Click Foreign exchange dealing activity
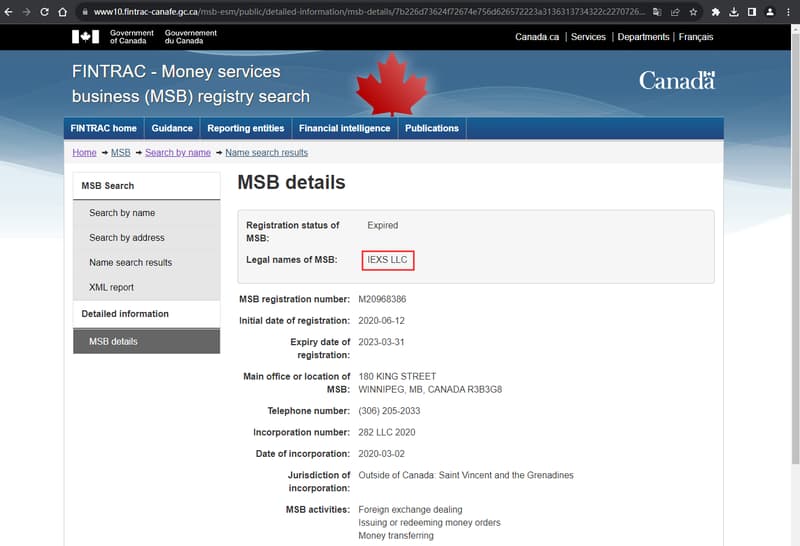This screenshot has height=546, width=800. [410, 509]
